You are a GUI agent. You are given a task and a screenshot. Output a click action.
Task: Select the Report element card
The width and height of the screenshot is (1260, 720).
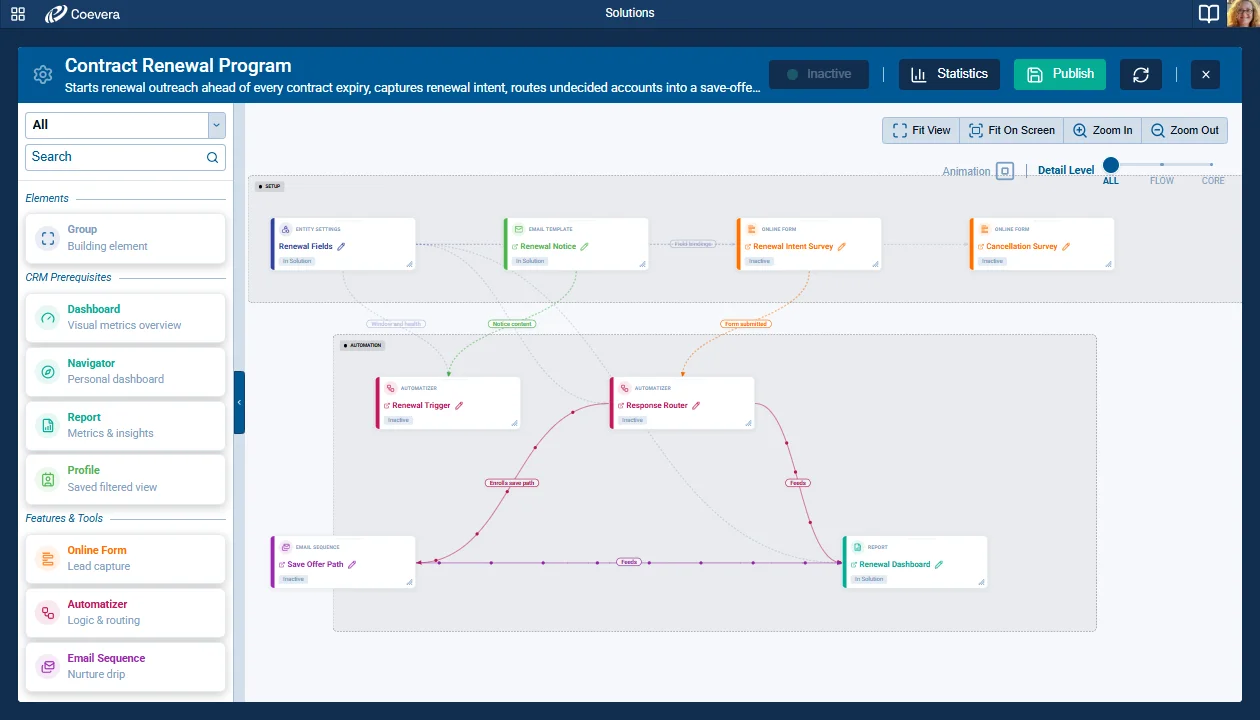(x=125, y=425)
